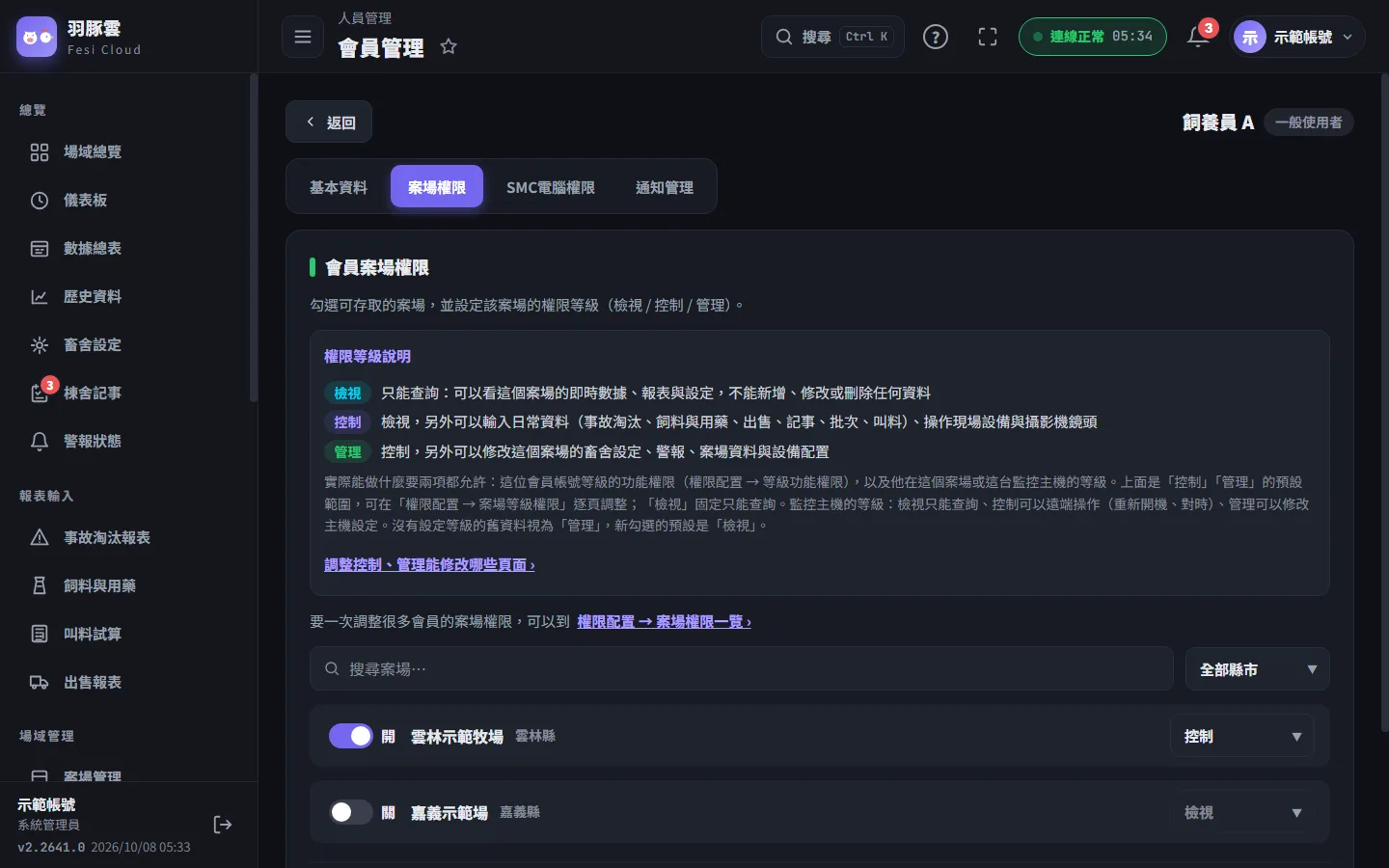Open 場域總覽 grid icon in the sidebar
The image size is (1389, 868).
pos(40,152)
